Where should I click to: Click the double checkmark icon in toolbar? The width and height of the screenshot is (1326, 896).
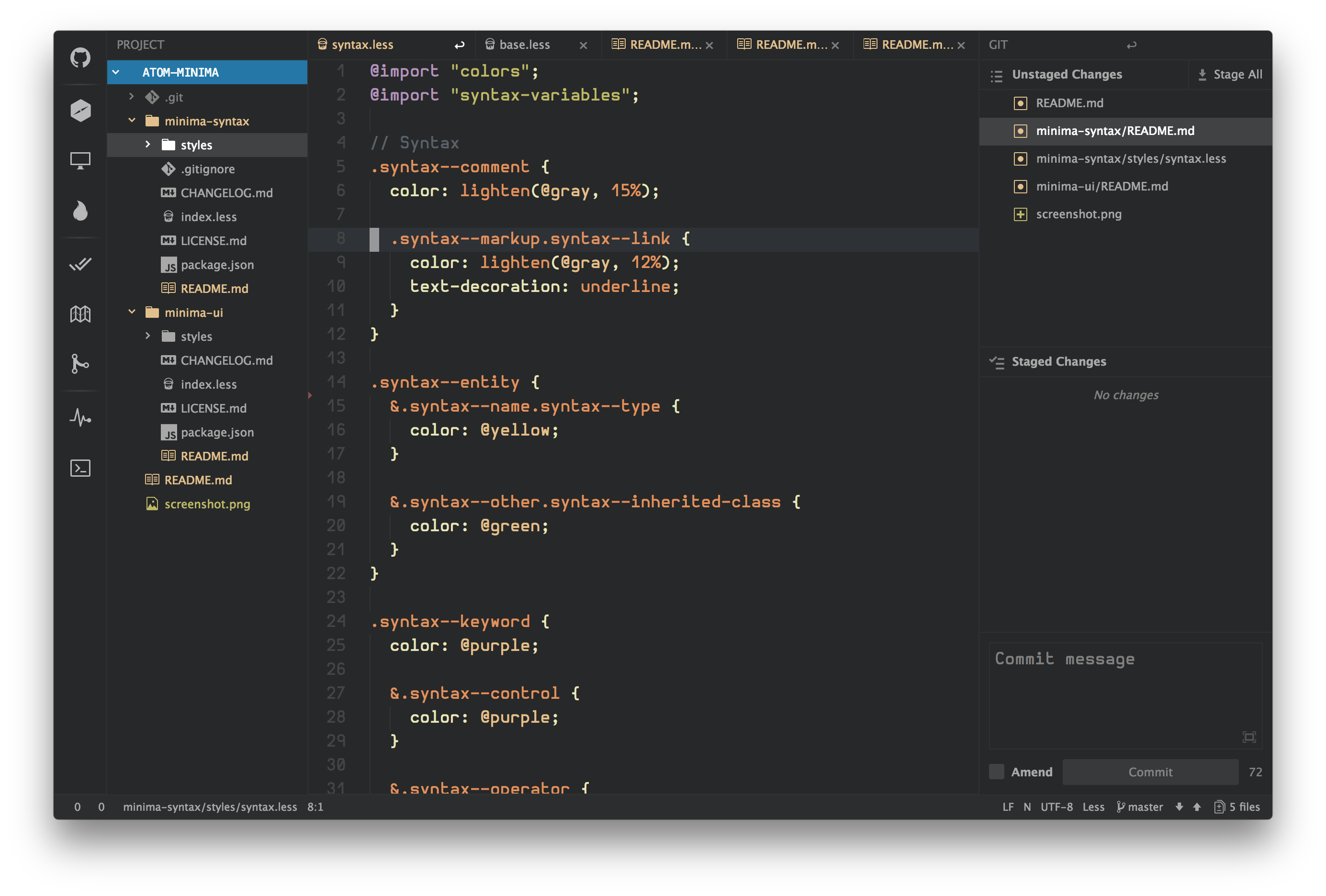coord(80,264)
